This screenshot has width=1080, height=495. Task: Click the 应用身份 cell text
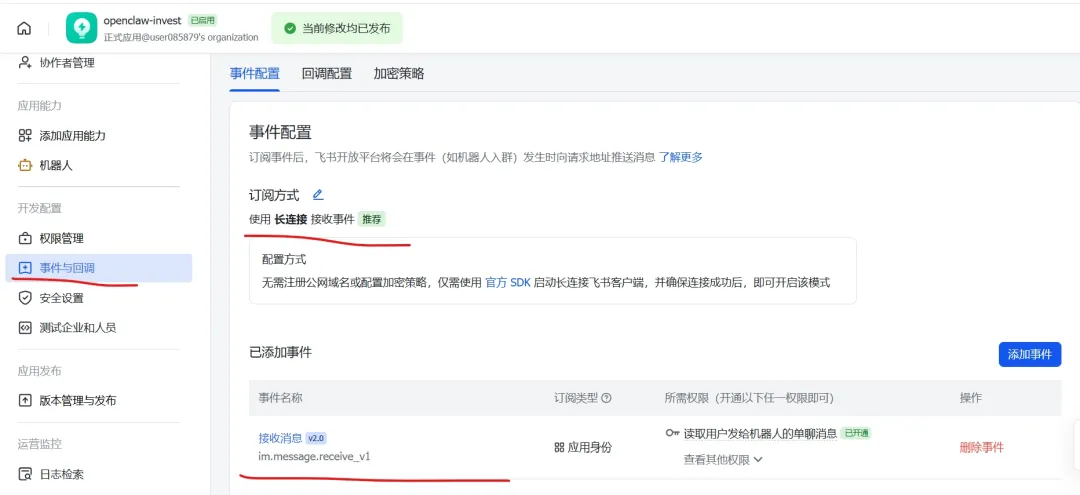click(x=590, y=447)
